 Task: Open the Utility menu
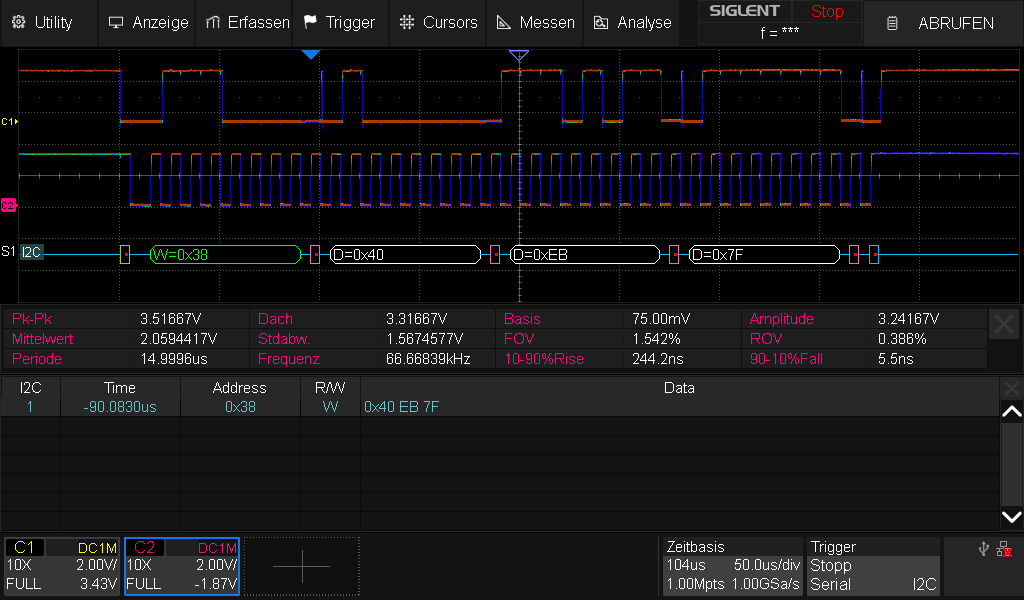(42, 22)
